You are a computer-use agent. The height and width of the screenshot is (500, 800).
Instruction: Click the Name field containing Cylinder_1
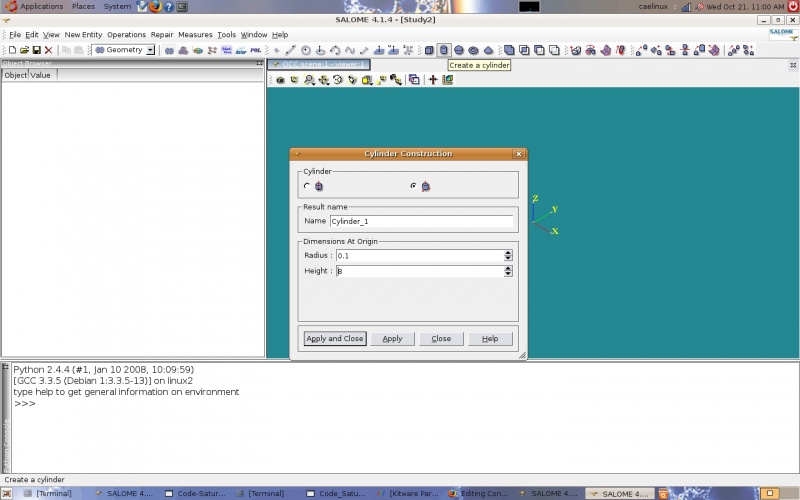coord(421,221)
